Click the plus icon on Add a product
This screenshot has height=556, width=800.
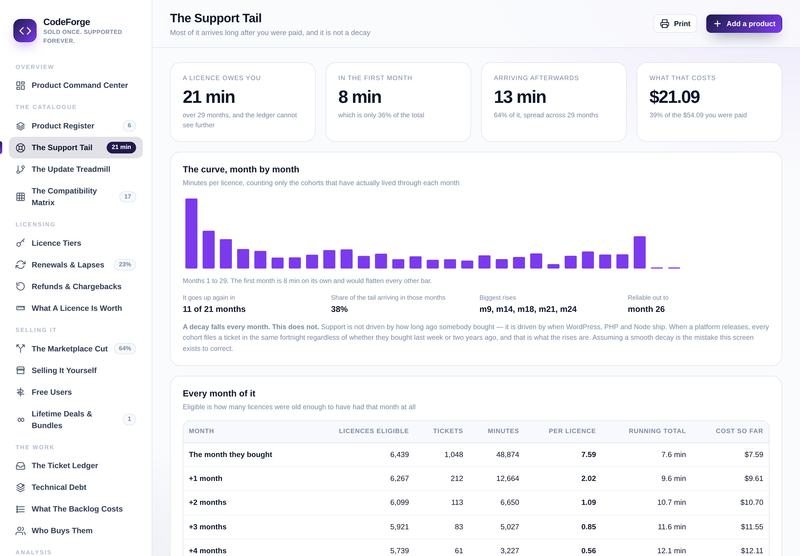pyautogui.click(x=717, y=24)
